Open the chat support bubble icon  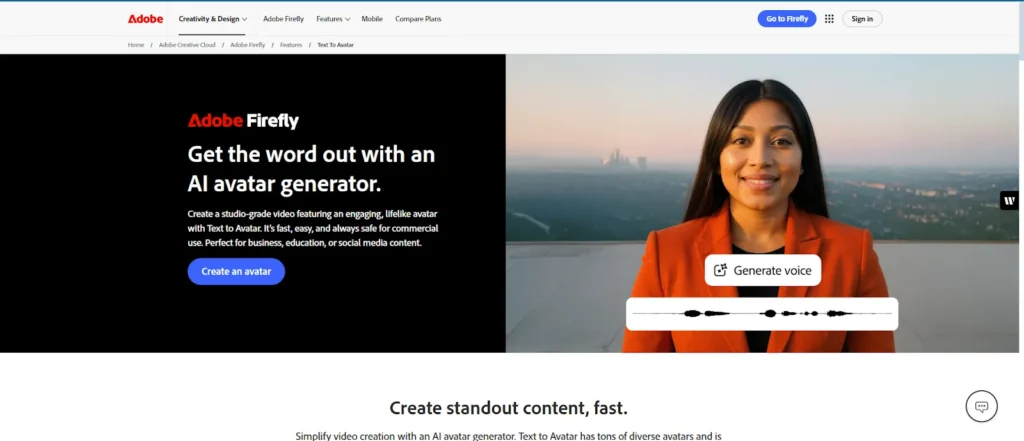(981, 406)
